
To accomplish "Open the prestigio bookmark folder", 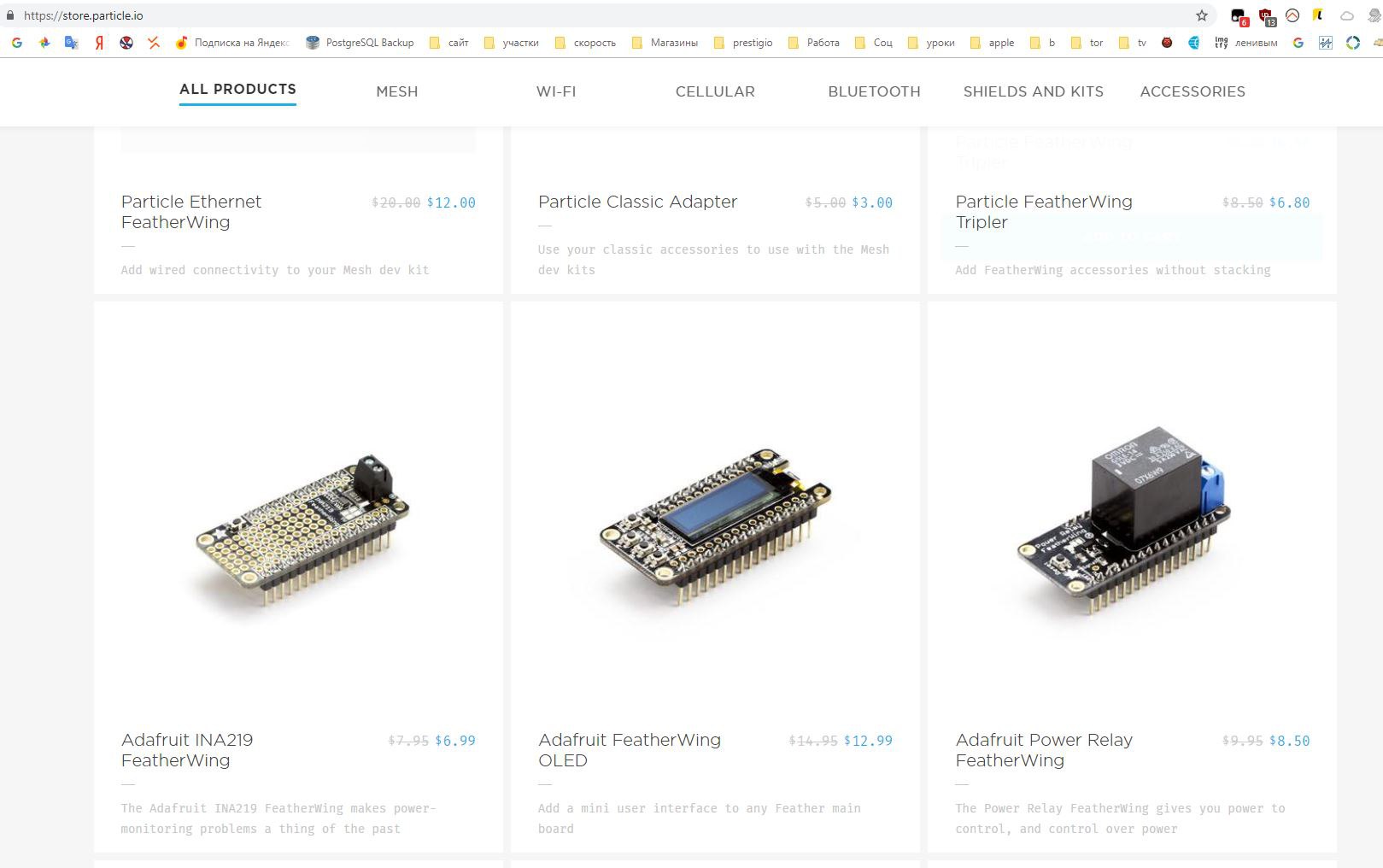I will point(743,42).
